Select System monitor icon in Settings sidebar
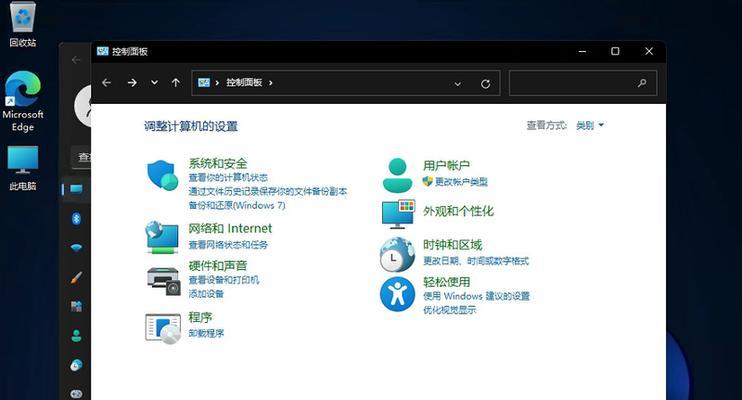 tap(76, 189)
